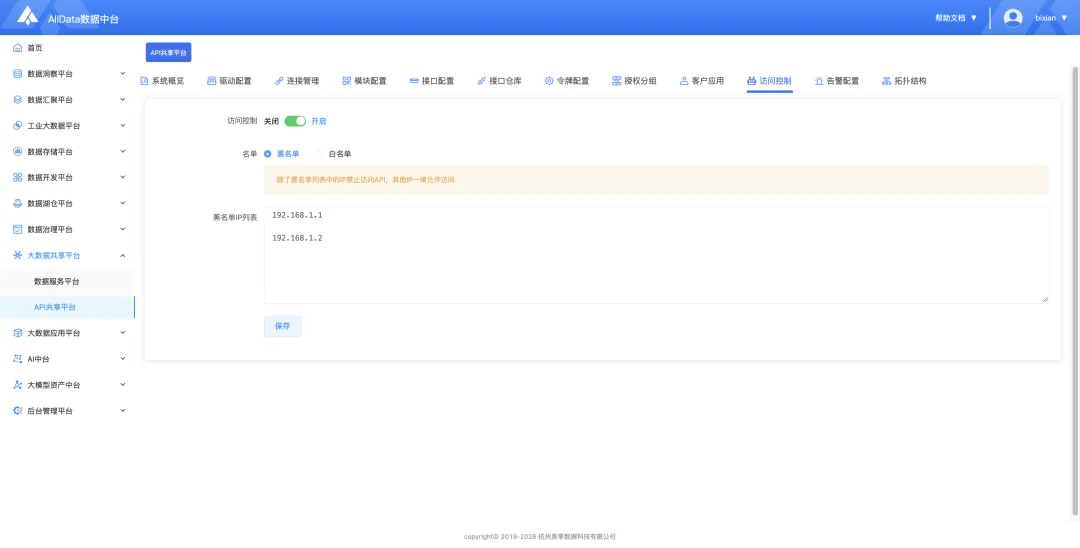This screenshot has width=1080, height=548.
Task: Click the 数据湖仓平台 sidebar icon
Action: [x=18, y=204]
